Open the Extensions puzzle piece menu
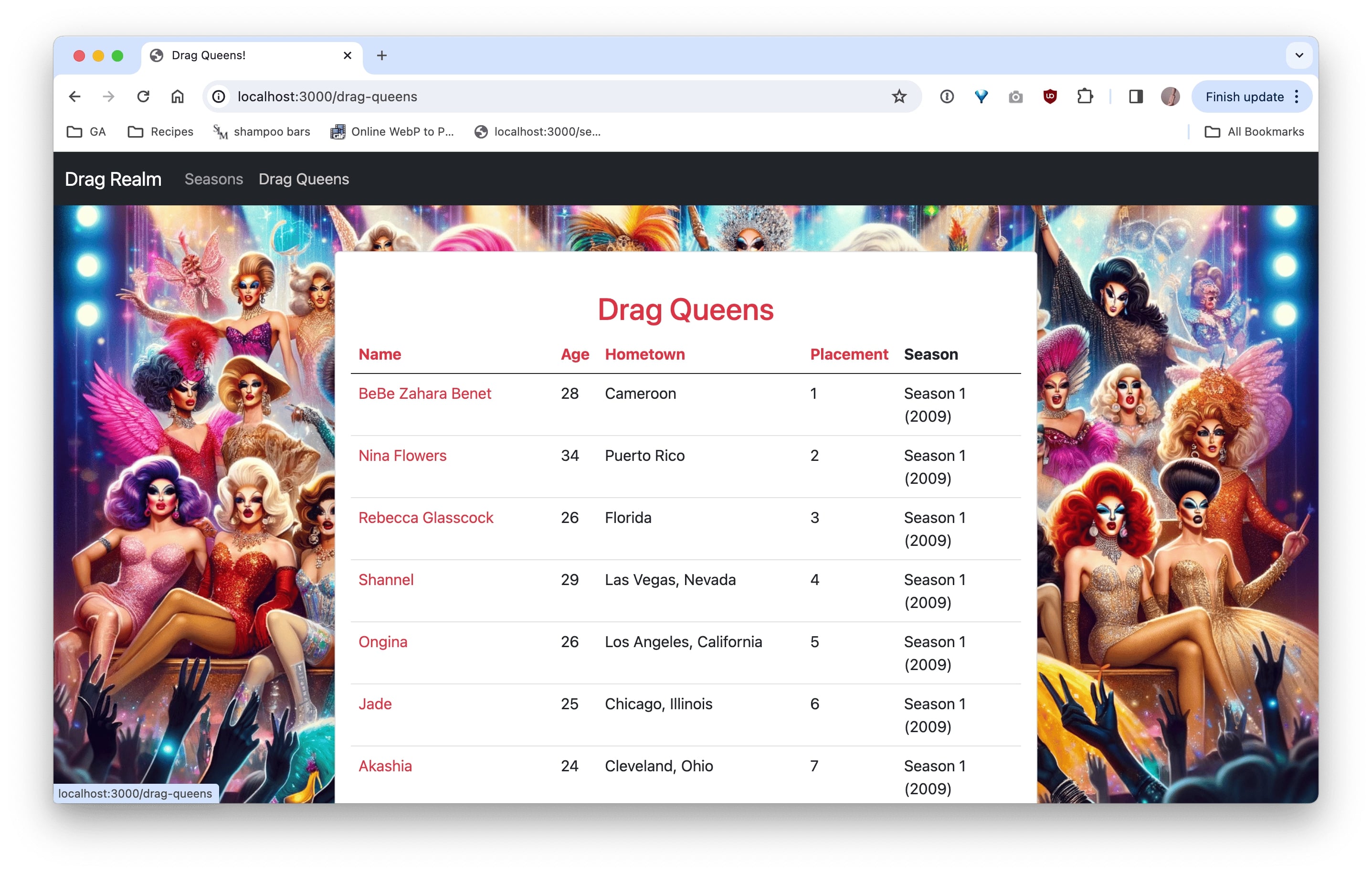This screenshot has height=874, width=1372. coord(1085,96)
